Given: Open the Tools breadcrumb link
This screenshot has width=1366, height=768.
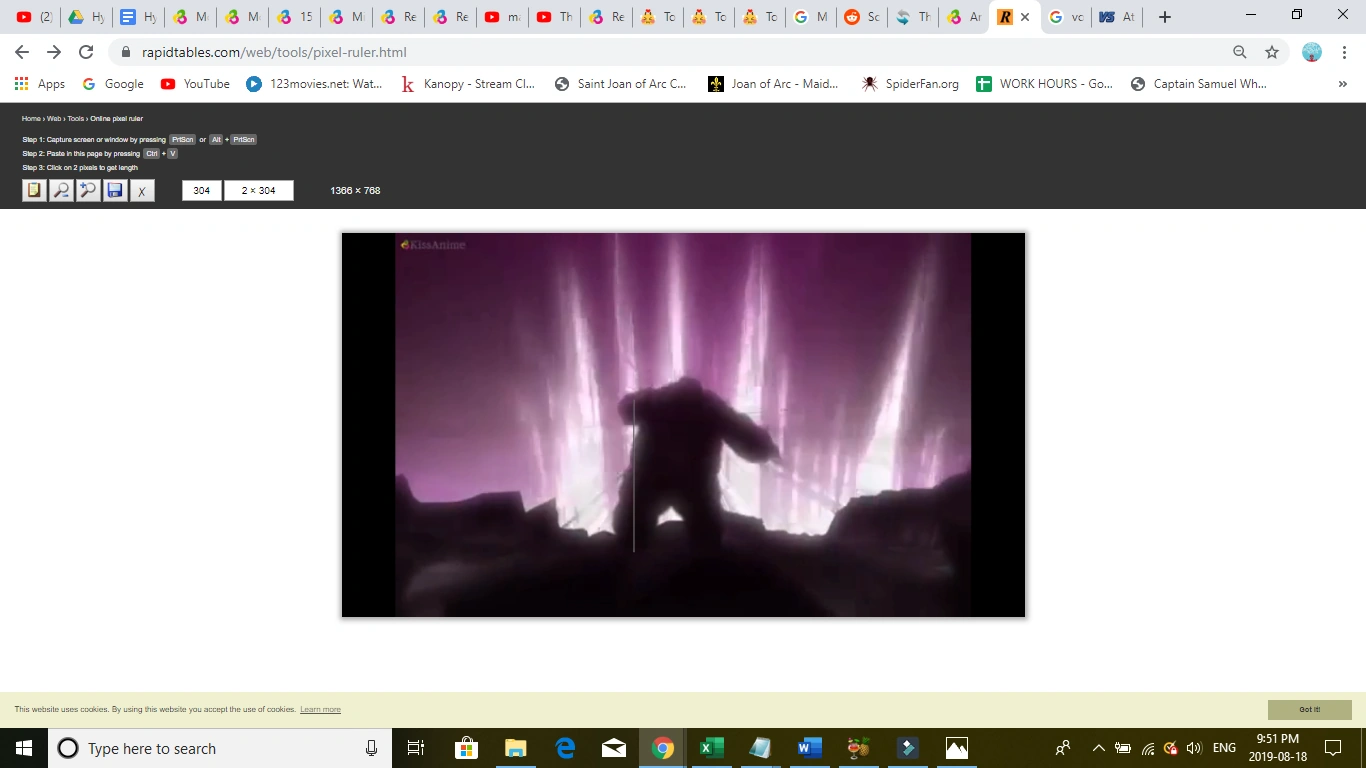Looking at the screenshot, I should (x=76, y=119).
